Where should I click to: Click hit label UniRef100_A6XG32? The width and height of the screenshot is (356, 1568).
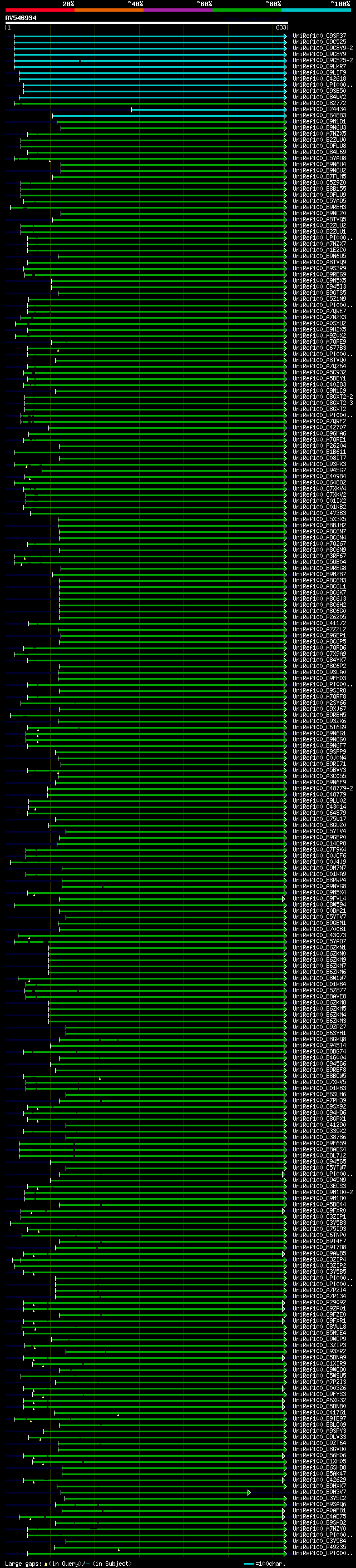[319, 1400]
